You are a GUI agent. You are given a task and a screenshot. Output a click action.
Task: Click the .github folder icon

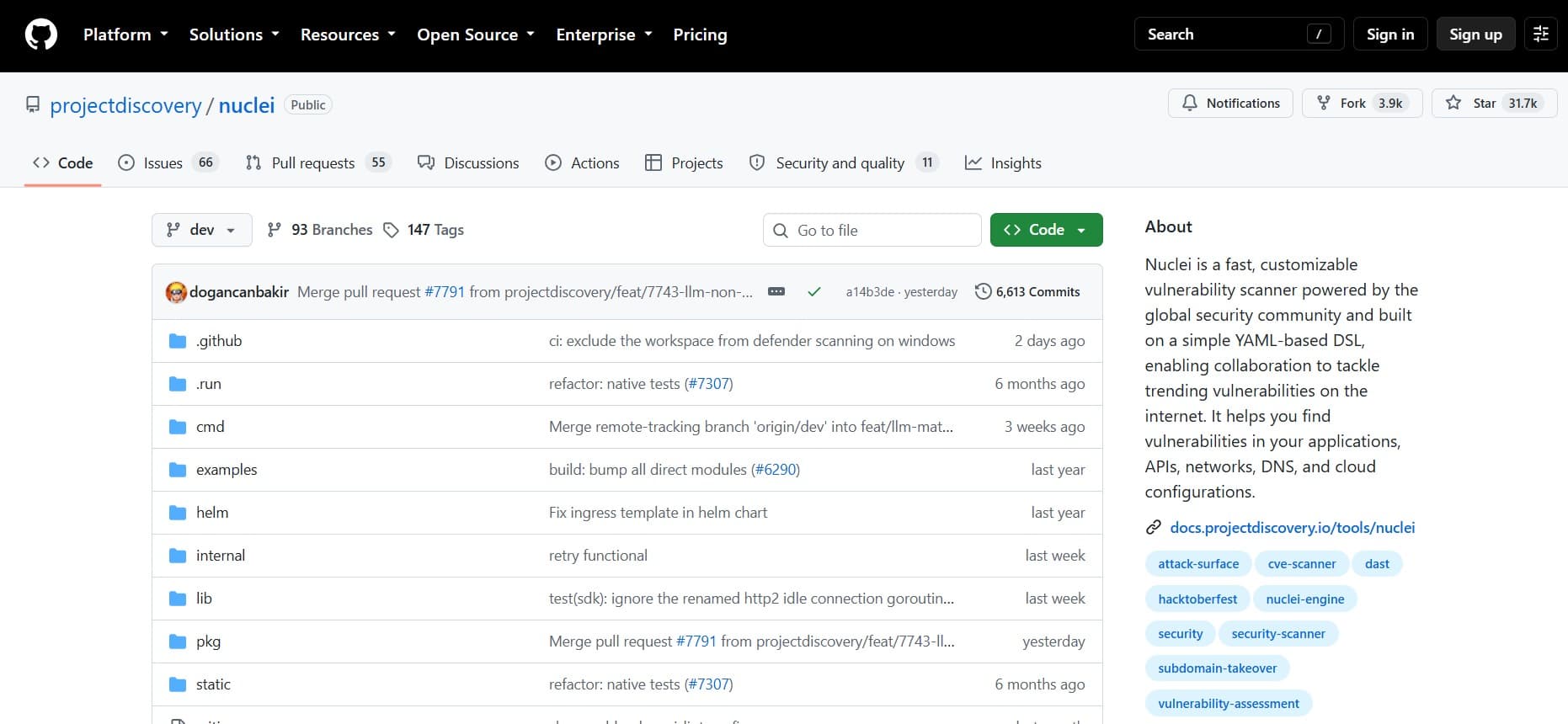click(178, 341)
